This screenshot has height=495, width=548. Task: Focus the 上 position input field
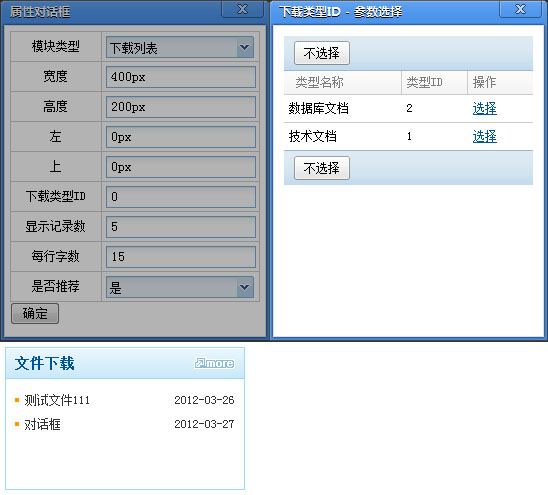pos(181,167)
